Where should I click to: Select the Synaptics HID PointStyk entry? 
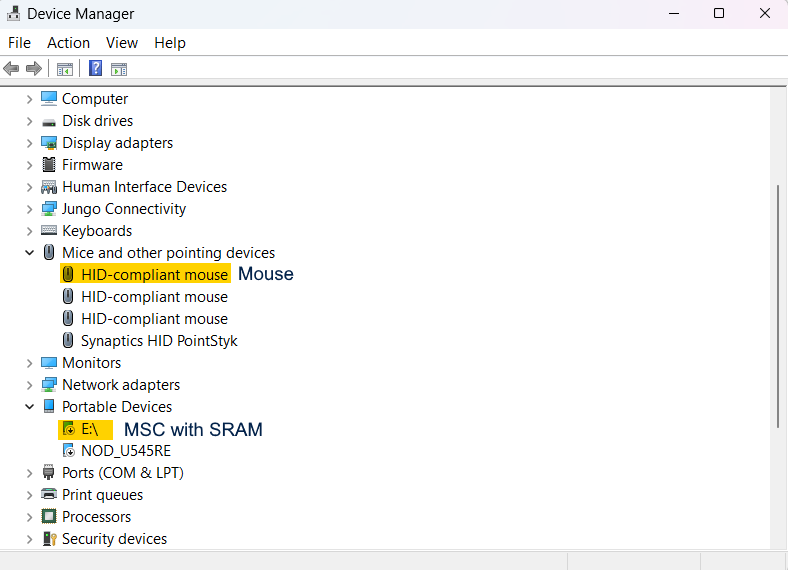[159, 340]
